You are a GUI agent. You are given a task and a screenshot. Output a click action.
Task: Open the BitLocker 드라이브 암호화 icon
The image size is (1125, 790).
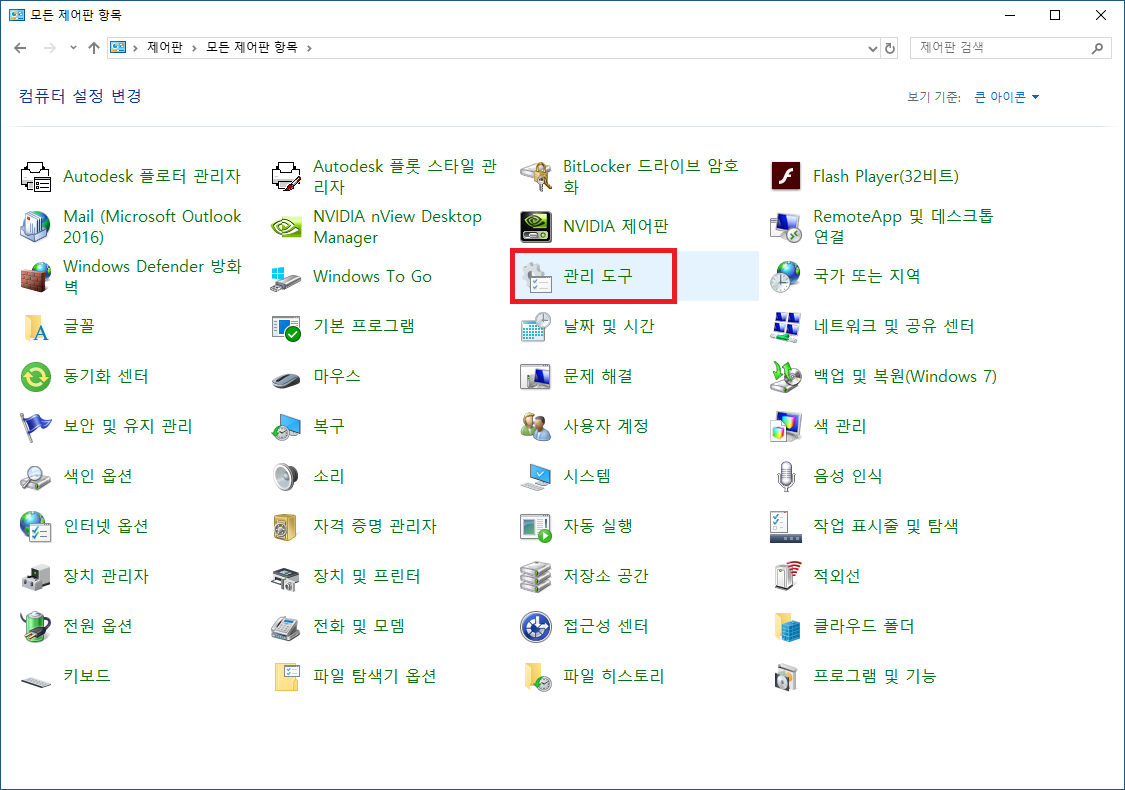pos(536,177)
